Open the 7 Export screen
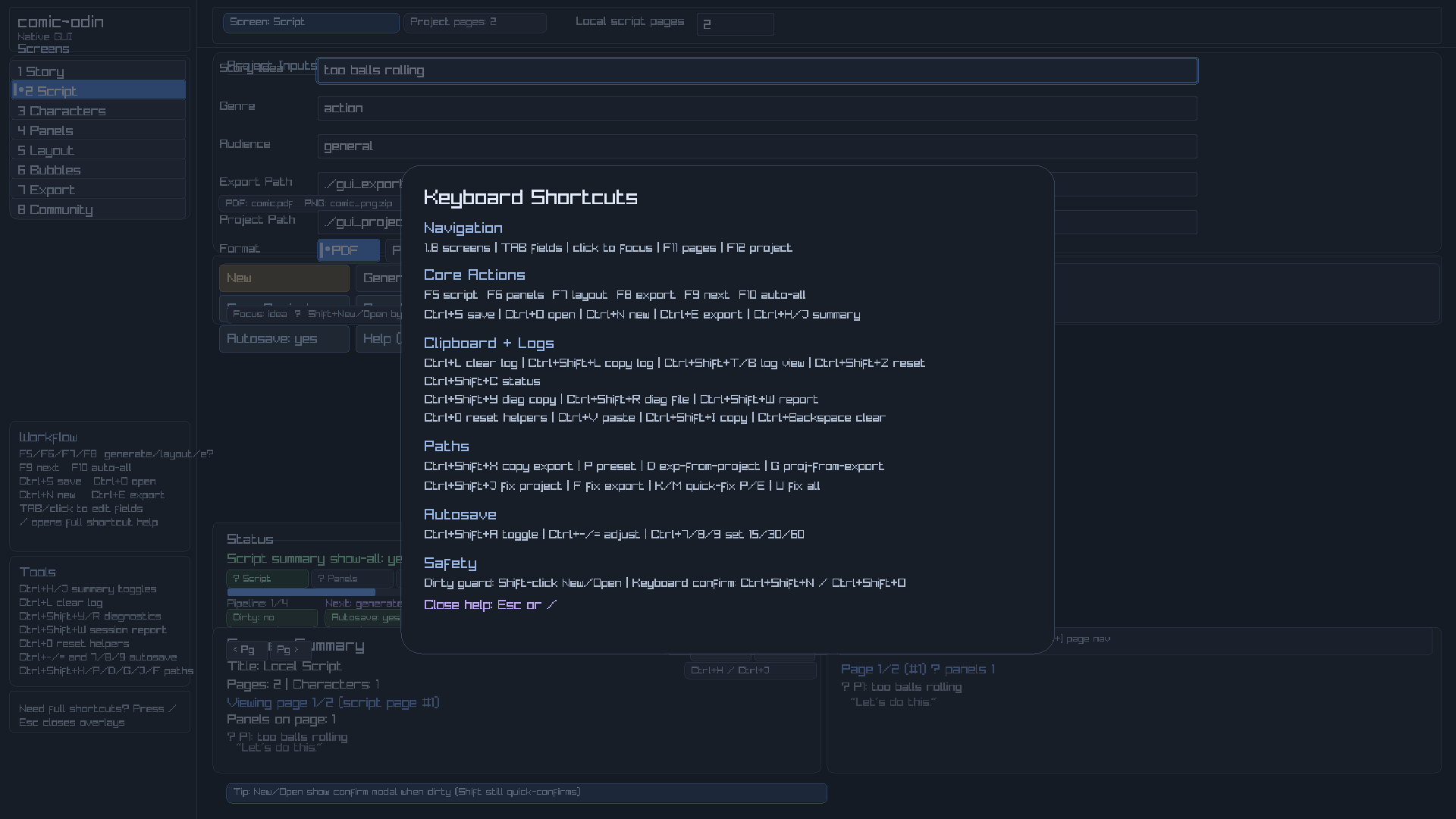 (x=99, y=190)
